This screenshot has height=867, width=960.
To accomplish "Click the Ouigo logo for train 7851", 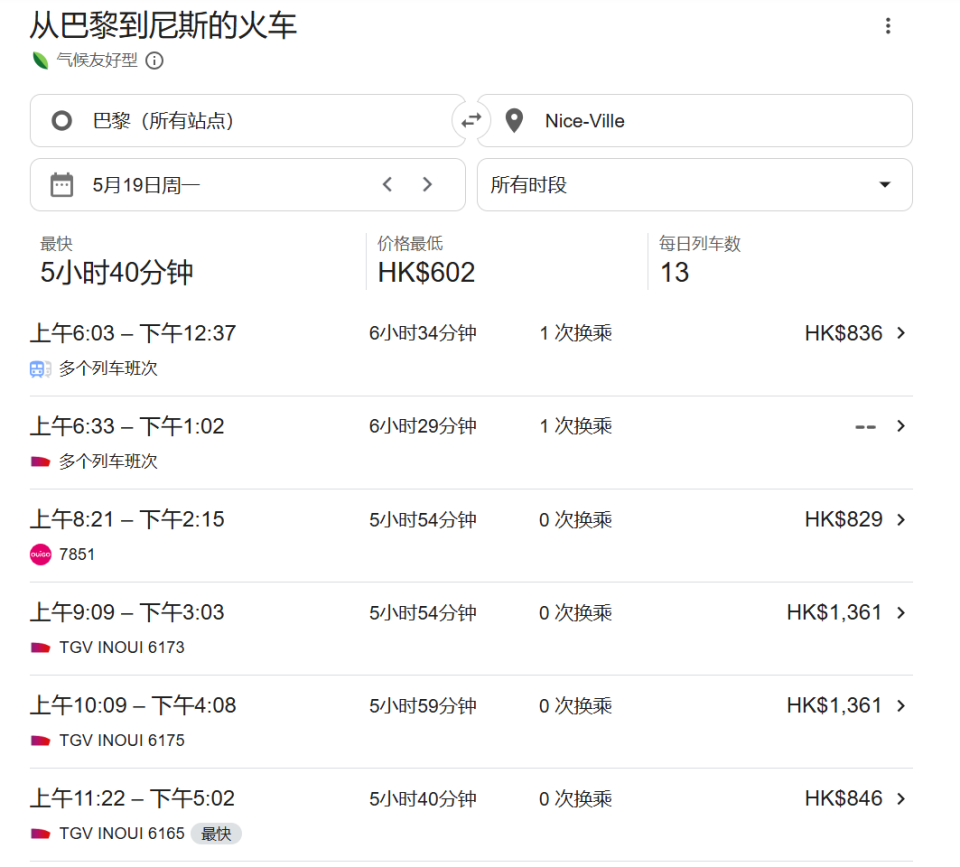I will point(40,554).
